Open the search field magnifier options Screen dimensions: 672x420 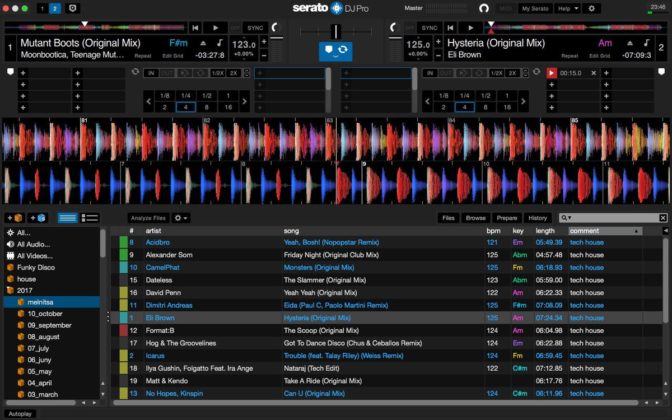pos(566,218)
